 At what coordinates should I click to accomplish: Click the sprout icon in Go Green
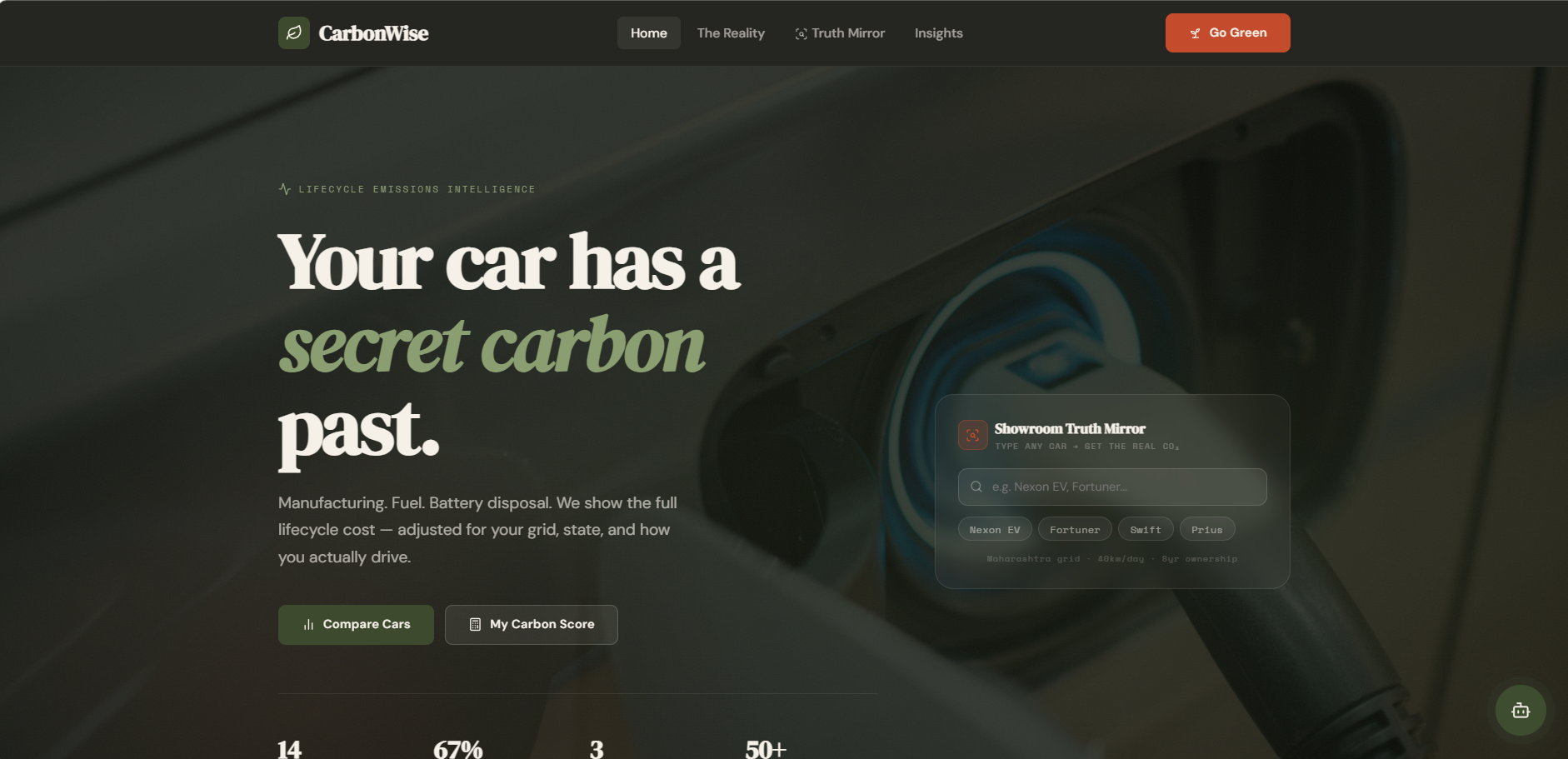point(1196,33)
